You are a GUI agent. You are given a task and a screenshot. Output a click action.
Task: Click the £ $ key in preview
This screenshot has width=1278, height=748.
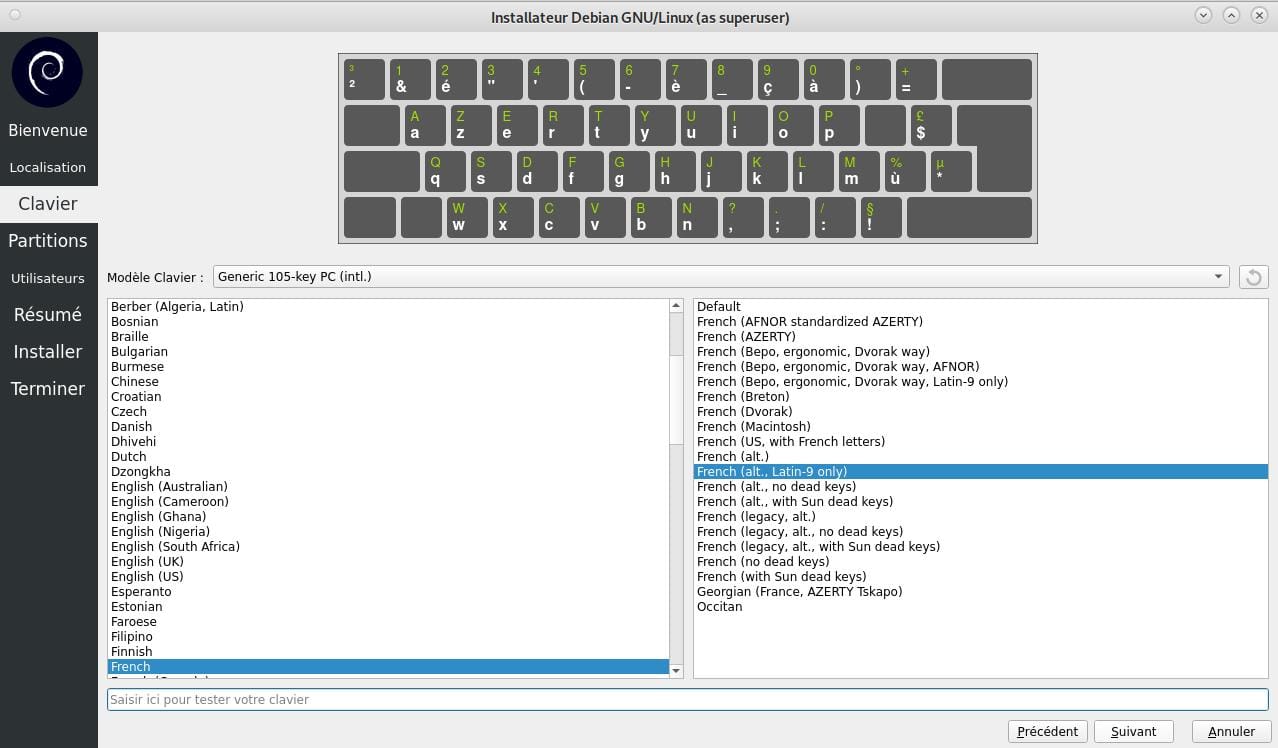coord(930,126)
